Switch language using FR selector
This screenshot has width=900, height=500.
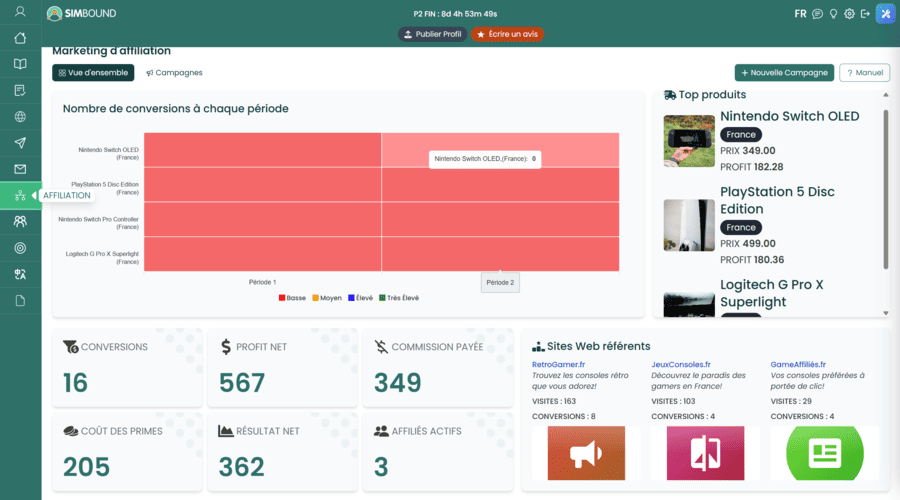800,14
